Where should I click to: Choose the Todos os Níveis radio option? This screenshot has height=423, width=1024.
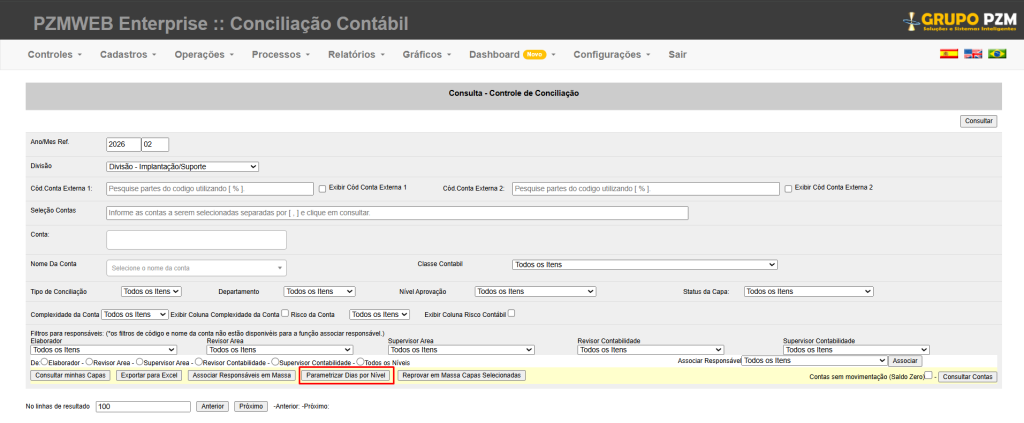coord(361,362)
